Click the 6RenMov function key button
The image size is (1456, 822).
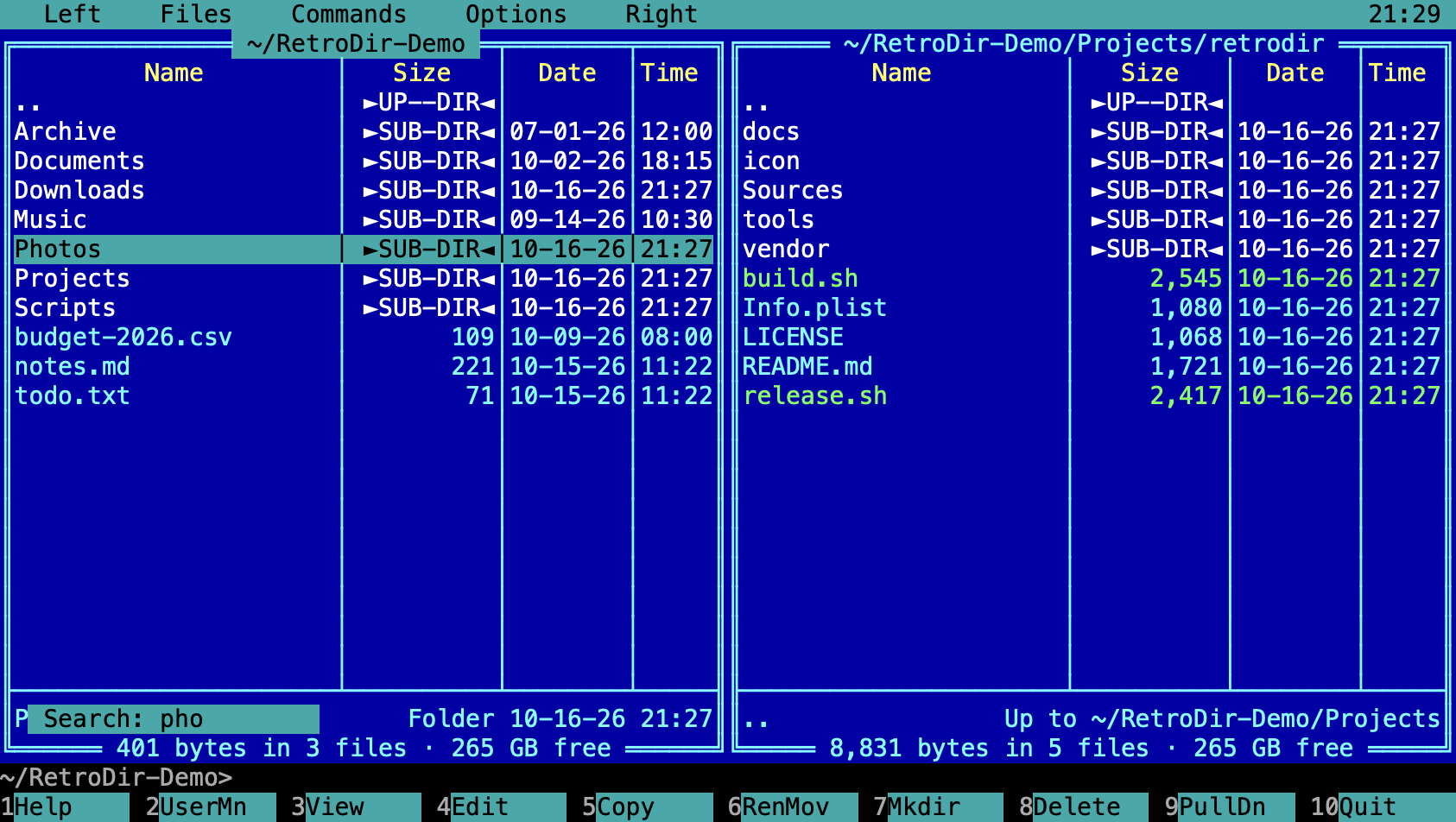point(793,806)
